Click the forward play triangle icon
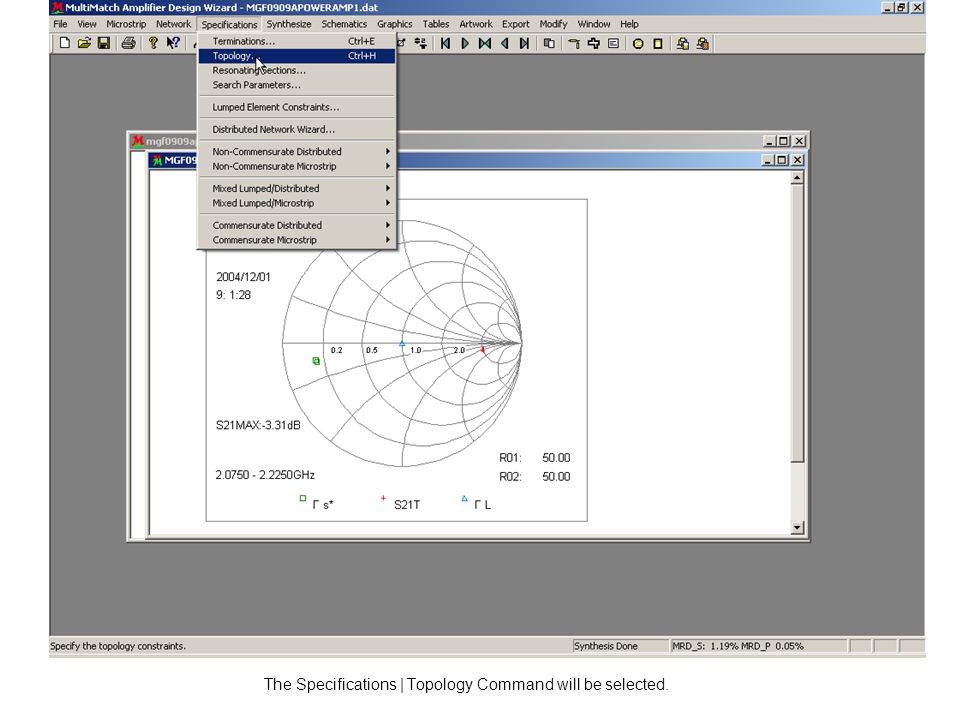This screenshot has height=720, width=960. 465,43
